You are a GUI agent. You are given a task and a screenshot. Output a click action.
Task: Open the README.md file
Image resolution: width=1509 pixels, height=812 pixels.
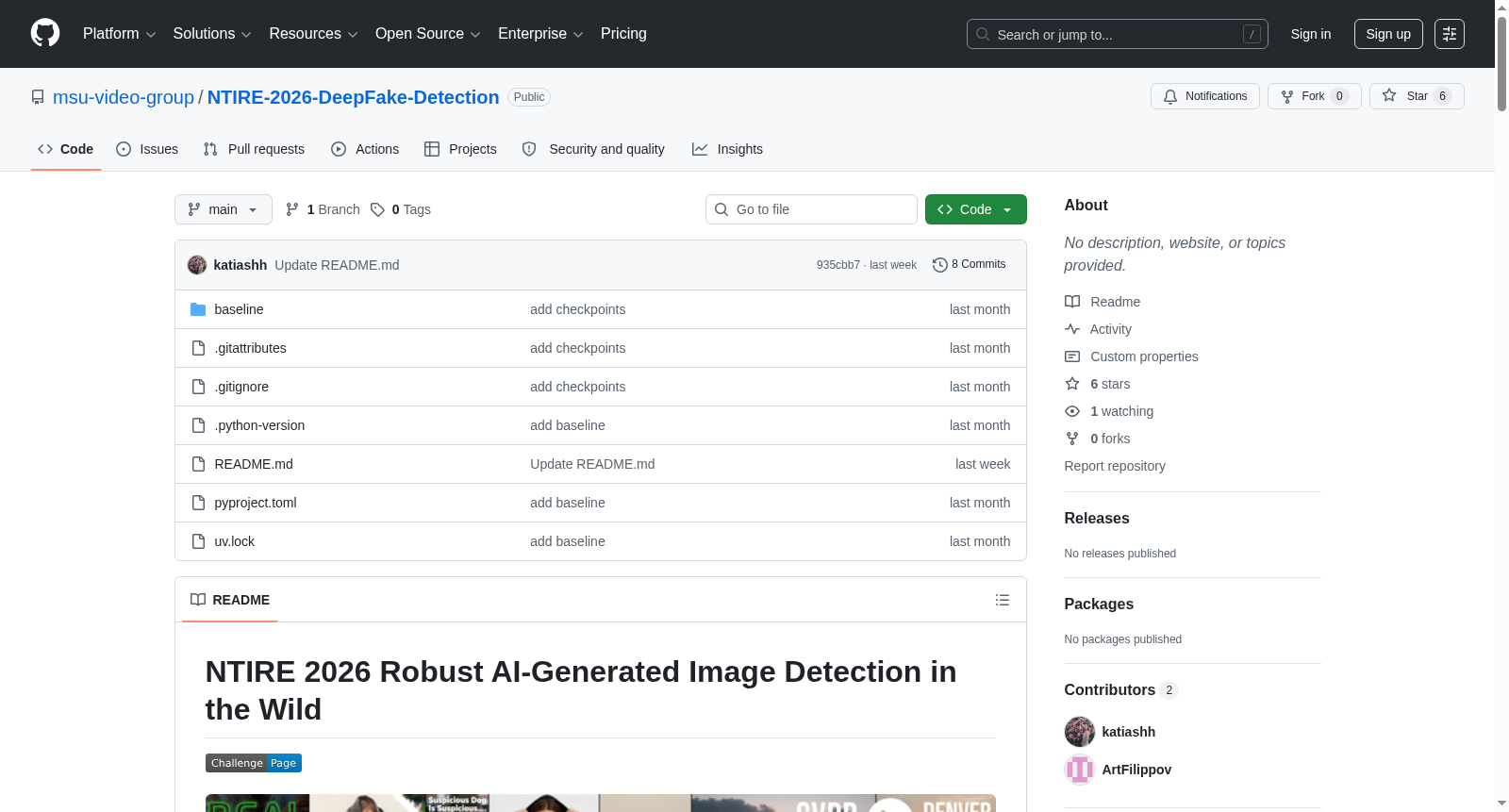(254, 464)
